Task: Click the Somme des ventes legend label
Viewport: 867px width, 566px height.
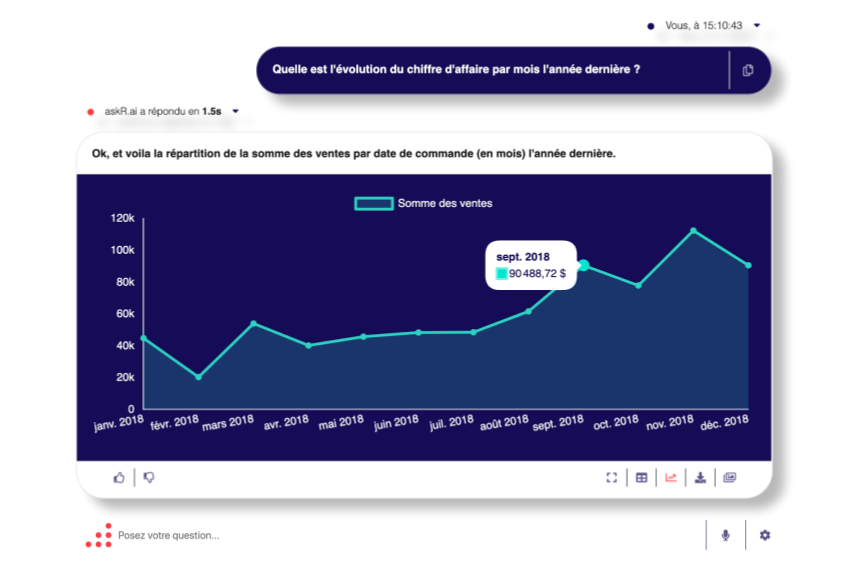Action: [x=445, y=203]
